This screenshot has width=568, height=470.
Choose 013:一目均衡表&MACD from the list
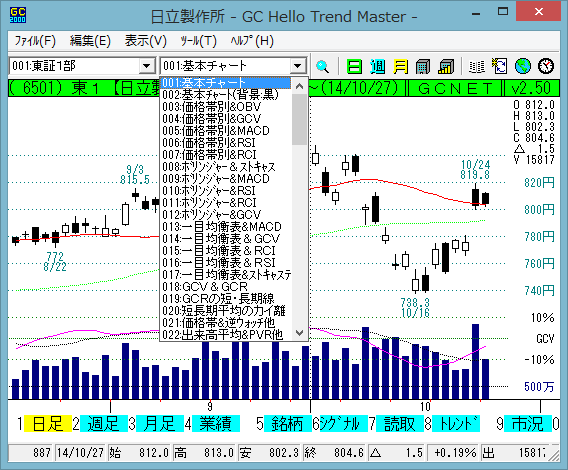222,226
